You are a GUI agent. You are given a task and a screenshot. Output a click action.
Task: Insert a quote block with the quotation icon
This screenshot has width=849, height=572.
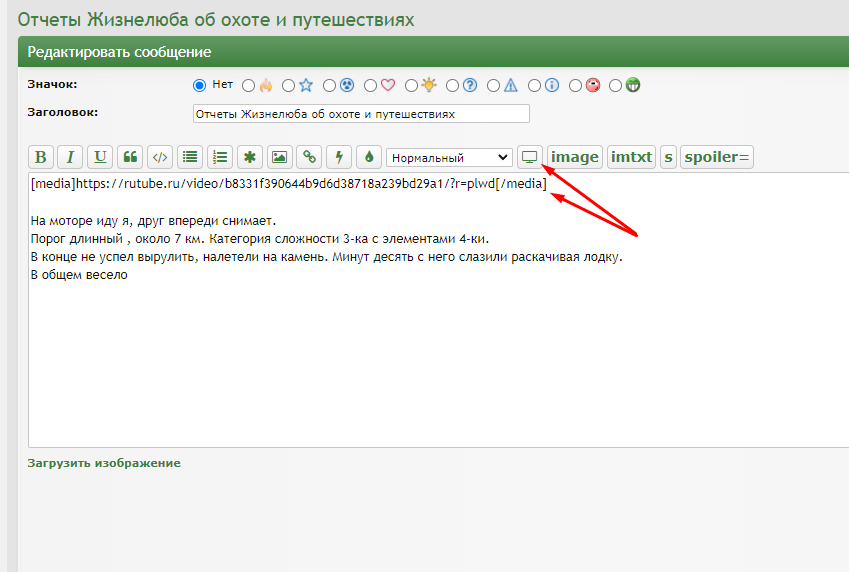tap(130, 157)
